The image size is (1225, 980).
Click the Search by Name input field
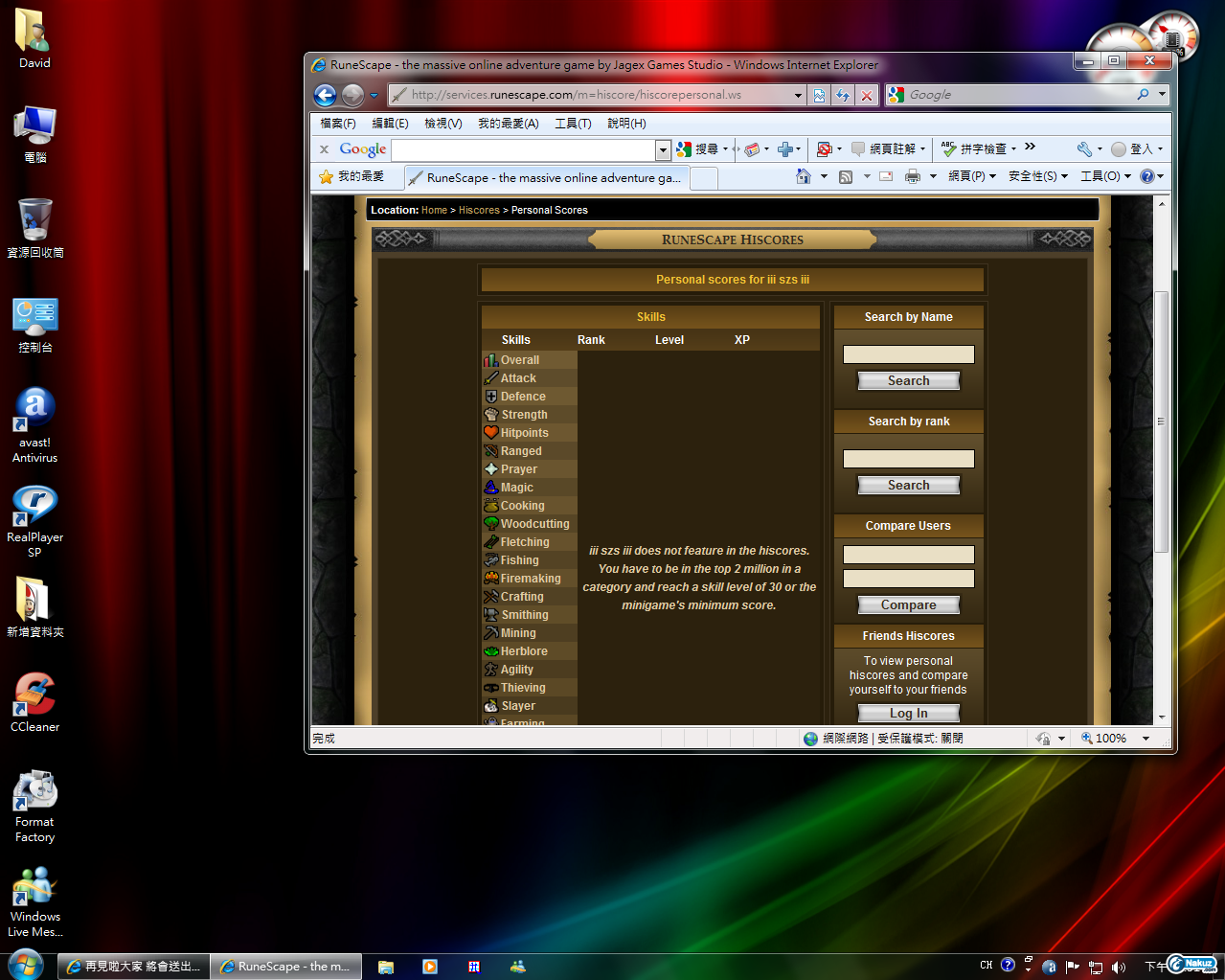point(908,354)
